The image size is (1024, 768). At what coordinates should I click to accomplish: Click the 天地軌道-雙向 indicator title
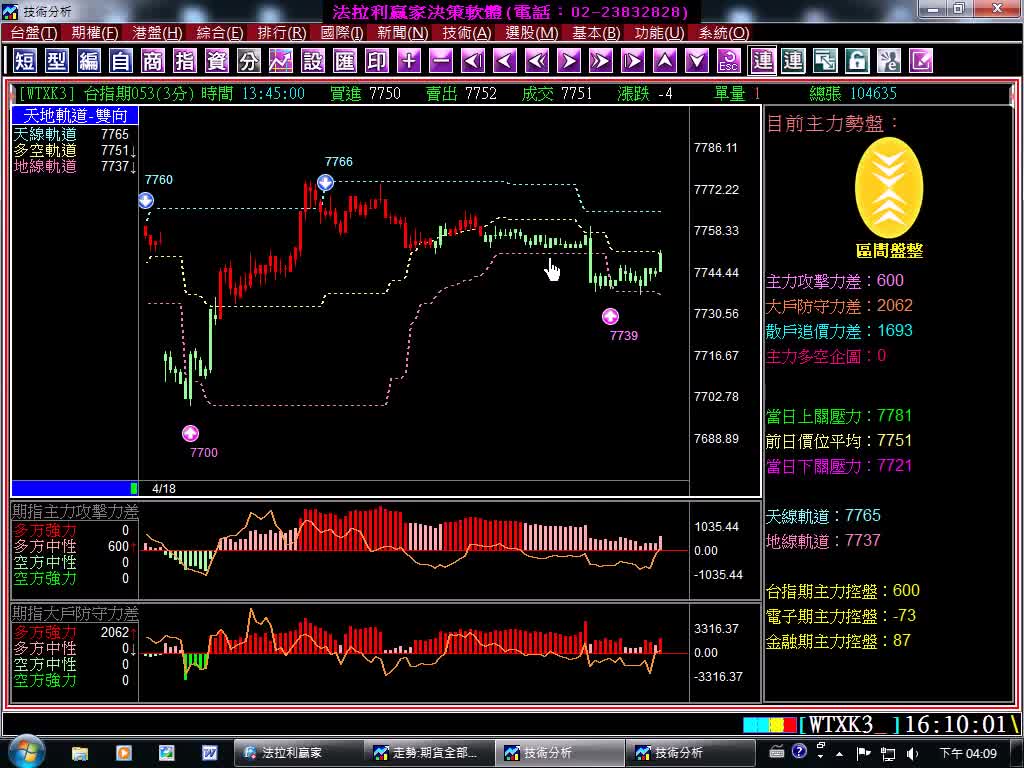click(75, 116)
